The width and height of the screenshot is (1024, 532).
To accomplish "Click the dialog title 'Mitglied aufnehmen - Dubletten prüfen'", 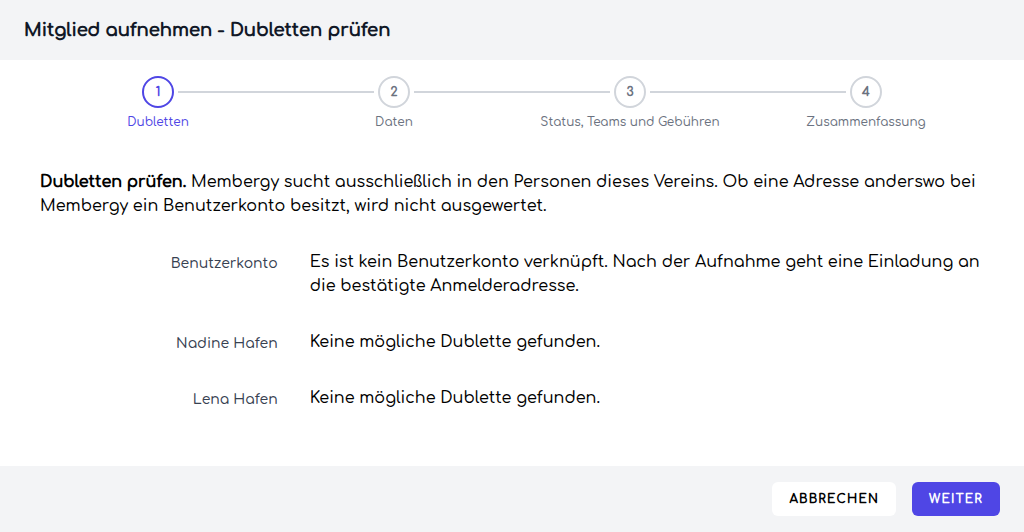I will pyautogui.click(x=207, y=30).
